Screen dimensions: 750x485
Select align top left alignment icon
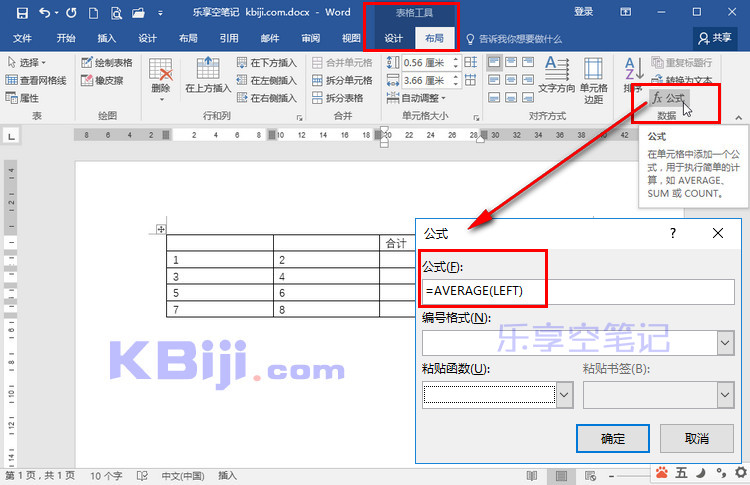[494, 62]
